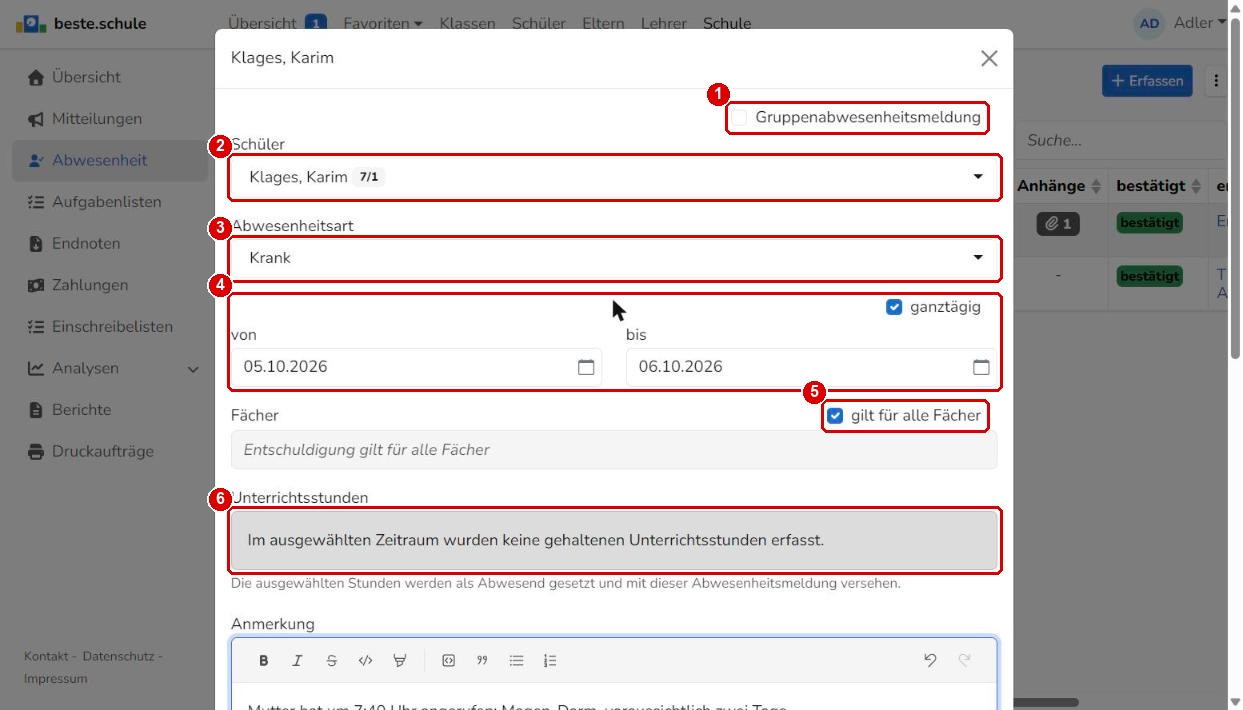This screenshot has width=1243, height=710.
Task: Open the Favoriten dropdown in the top bar
Action: coord(382,23)
